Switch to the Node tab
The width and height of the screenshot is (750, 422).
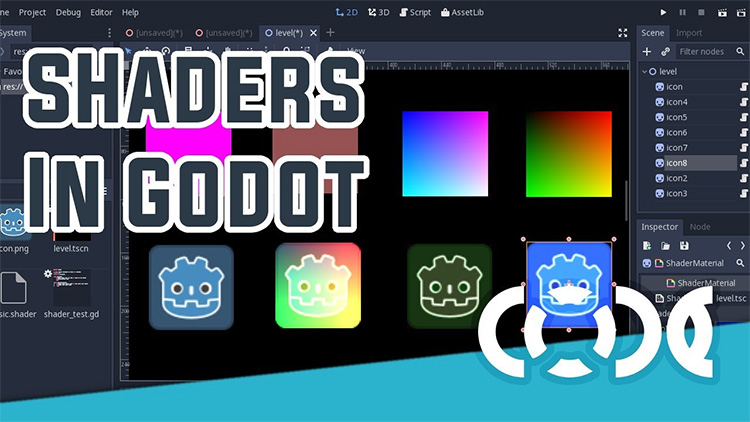coord(700,227)
